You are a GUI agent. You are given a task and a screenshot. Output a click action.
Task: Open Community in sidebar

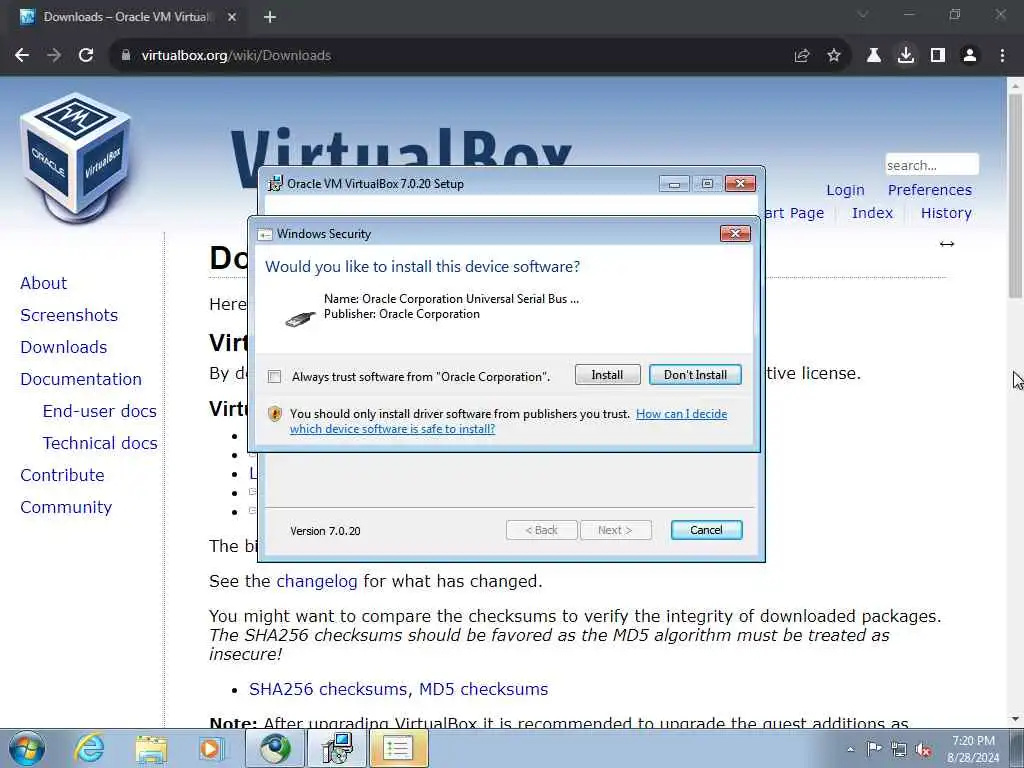tap(66, 507)
